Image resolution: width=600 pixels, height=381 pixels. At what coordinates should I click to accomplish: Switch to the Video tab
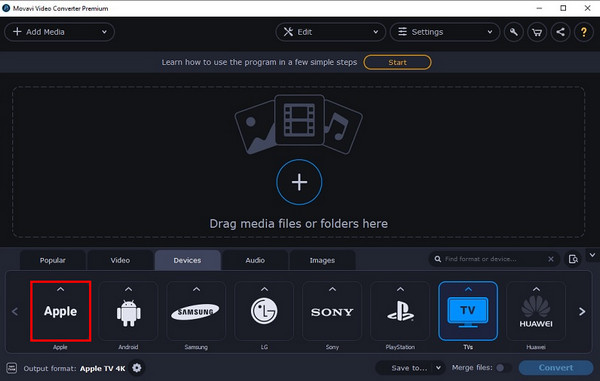(x=120, y=260)
